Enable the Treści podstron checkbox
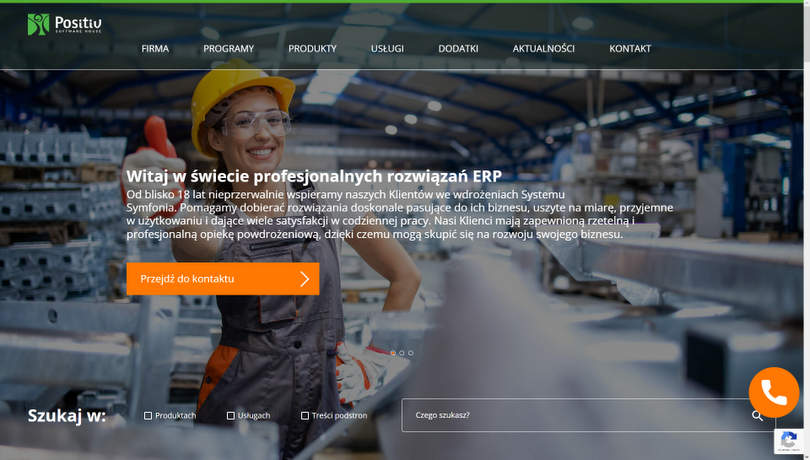This screenshot has height=460, width=810. pos(305,416)
